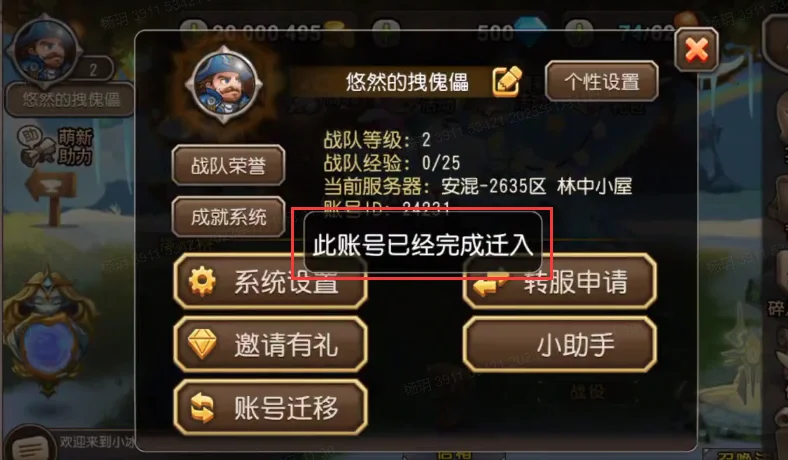The image size is (788, 460).
Task: Click the blue magic mirror portal icon
Action: point(48,332)
